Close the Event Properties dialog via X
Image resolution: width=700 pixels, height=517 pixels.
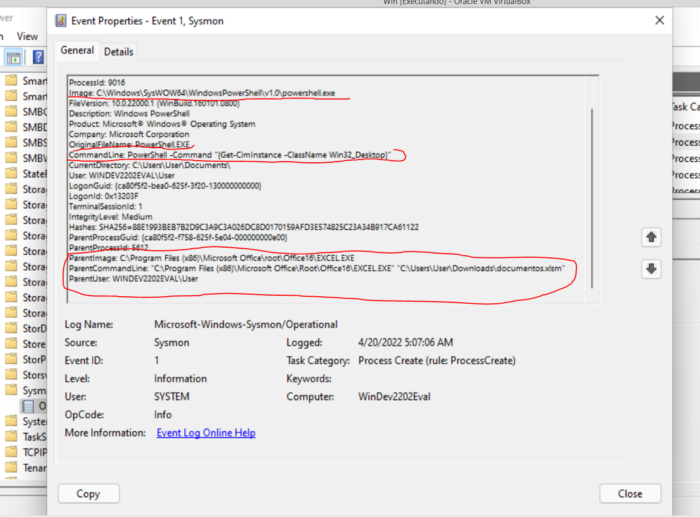[659, 21]
